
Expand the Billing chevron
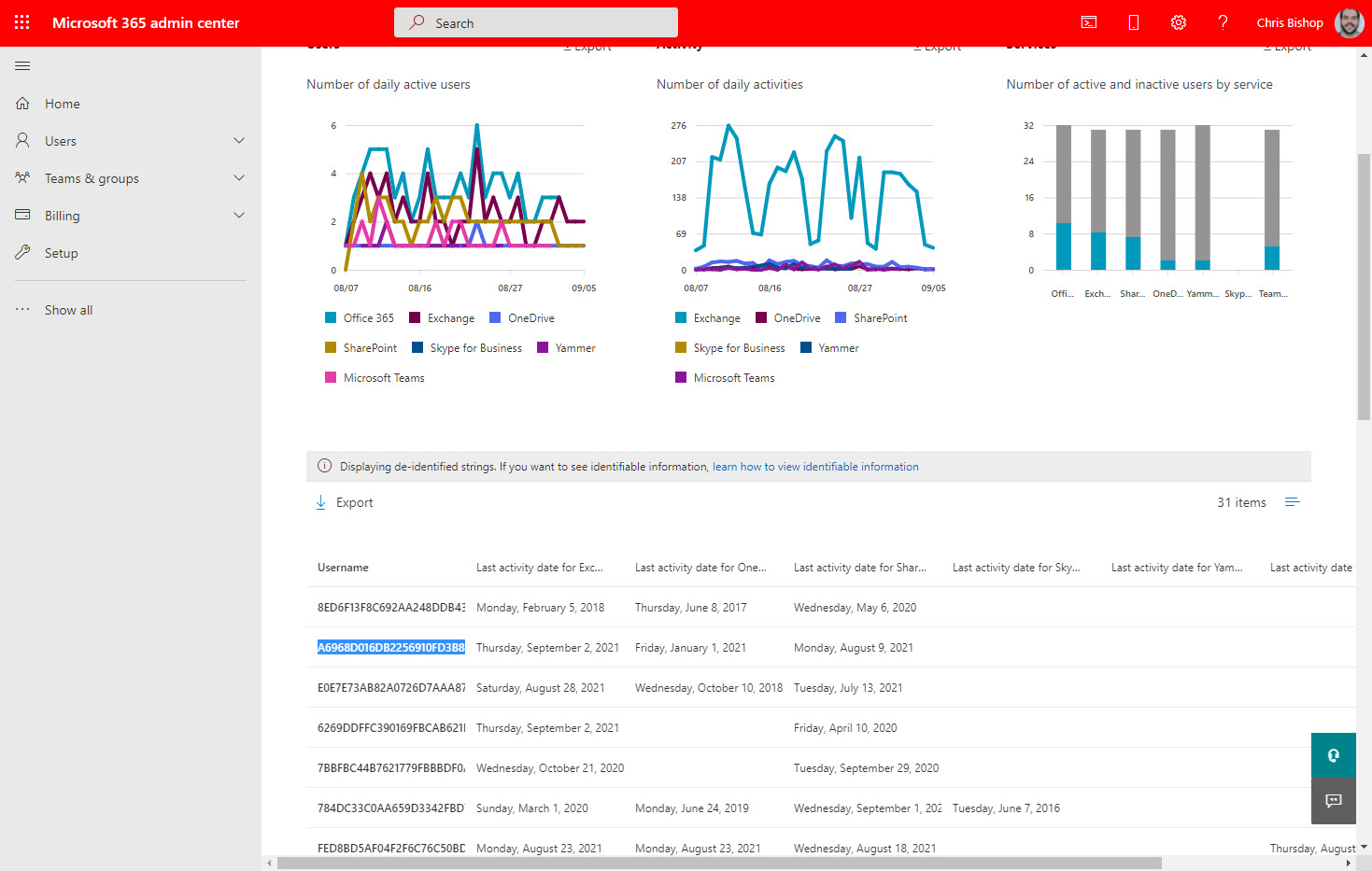coord(239,216)
